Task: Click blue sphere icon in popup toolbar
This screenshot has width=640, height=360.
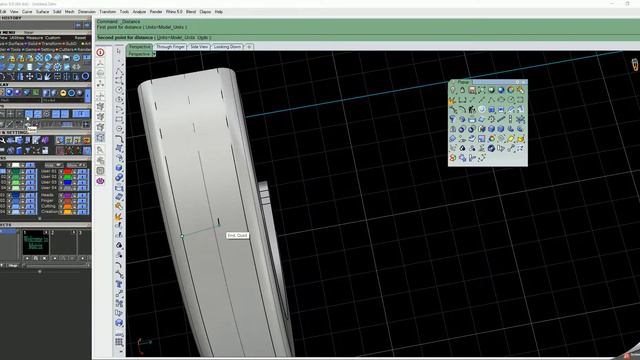Action: (501, 90)
